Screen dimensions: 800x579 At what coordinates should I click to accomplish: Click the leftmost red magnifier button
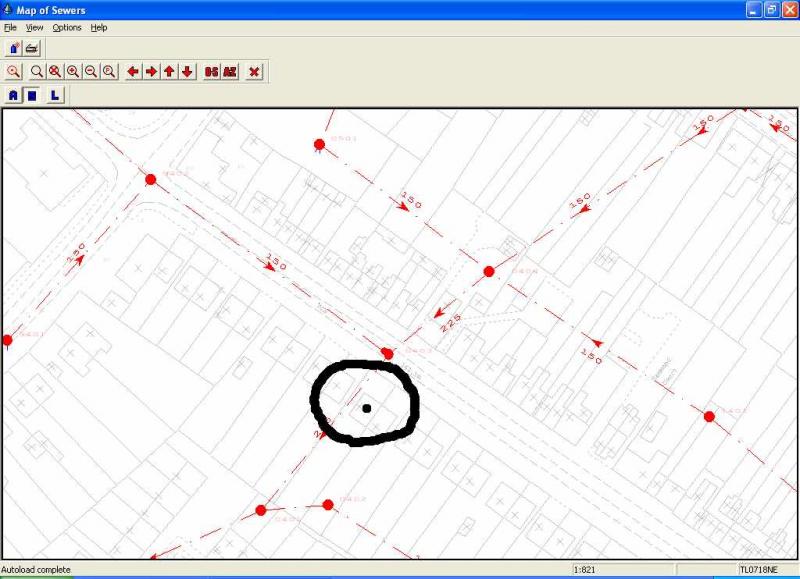[13, 71]
